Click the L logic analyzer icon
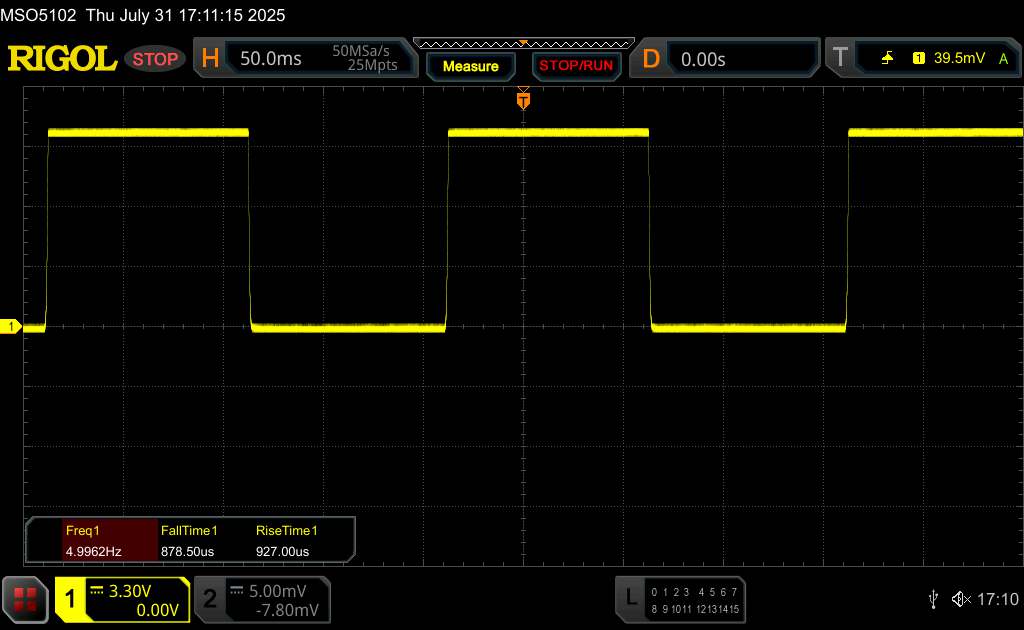This screenshot has height=630, width=1024. coord(630,598)
